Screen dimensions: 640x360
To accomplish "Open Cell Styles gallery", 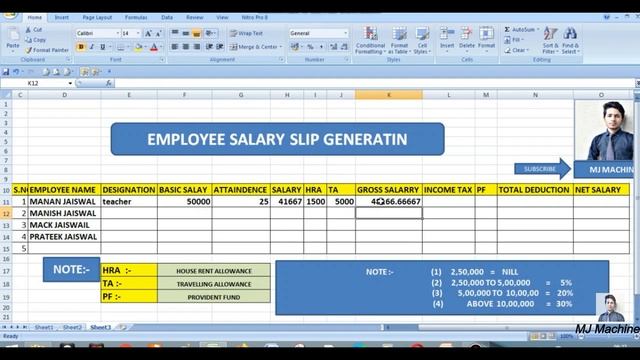I will point(422,40).
